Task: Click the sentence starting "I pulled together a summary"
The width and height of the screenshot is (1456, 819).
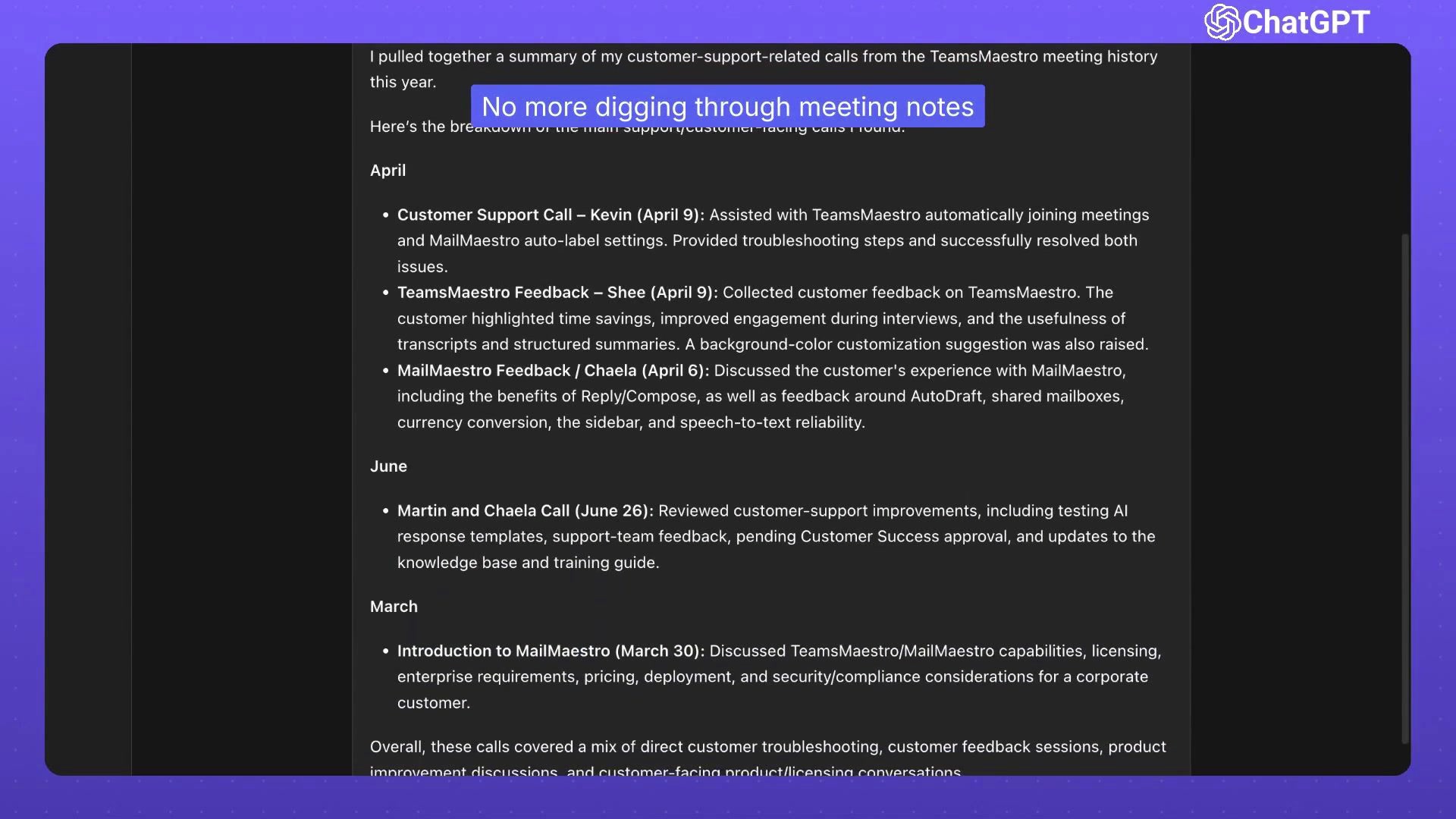Action: 764,69
